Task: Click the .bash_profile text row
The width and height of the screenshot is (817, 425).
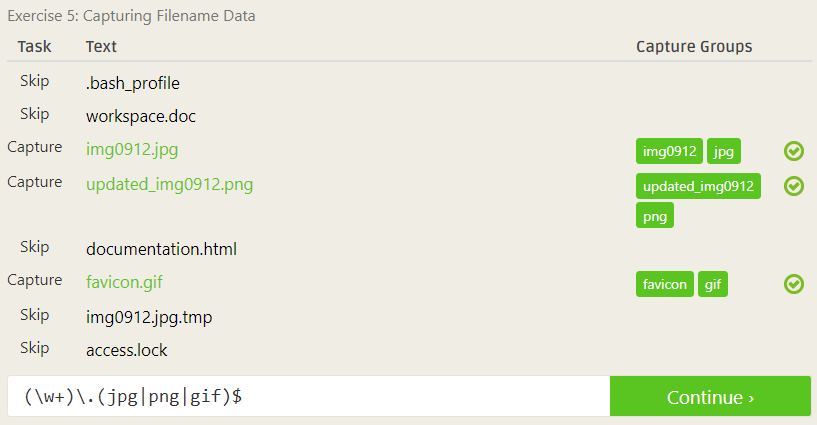Action: (133, 83)
